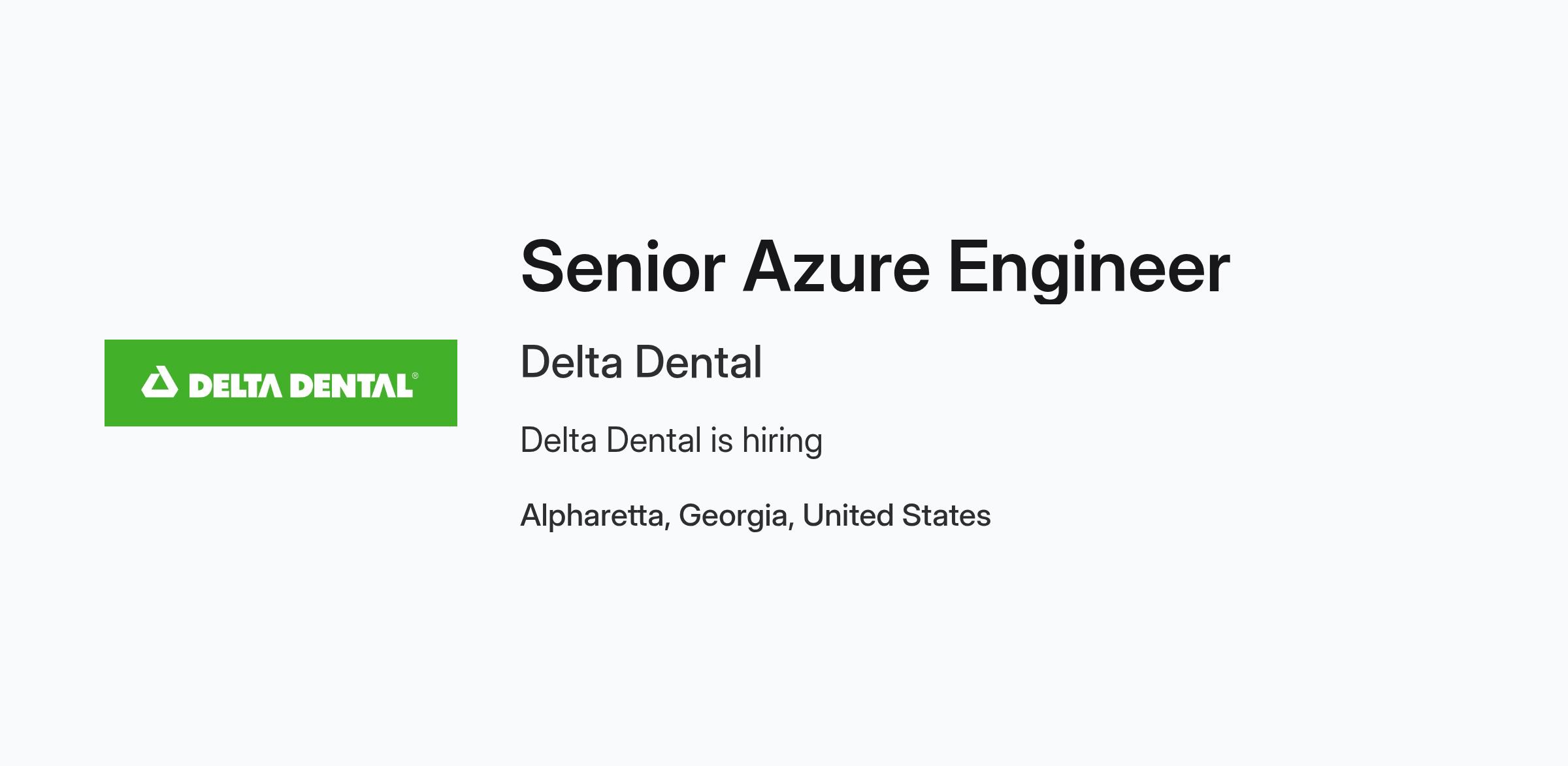Click the word hiring in the tagline

coord(782,441)
